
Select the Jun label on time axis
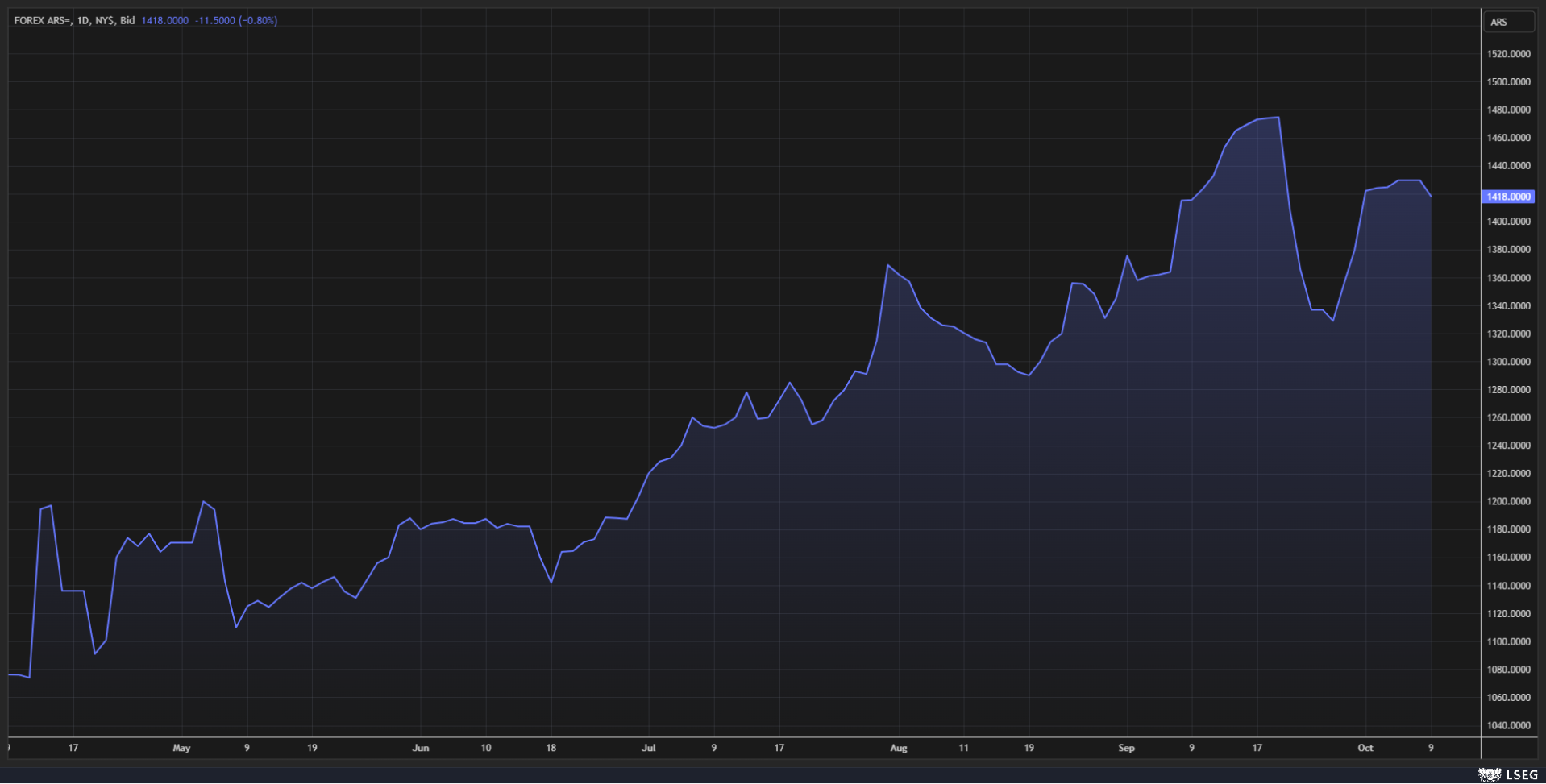(x=420, y=748)
